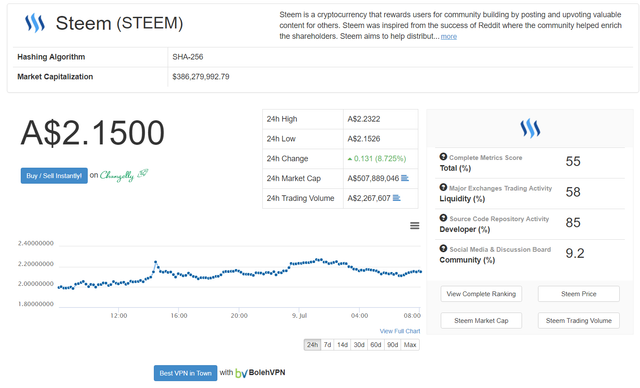
Task: Switch chart range to 60d
Action: [x=376, y=345]
